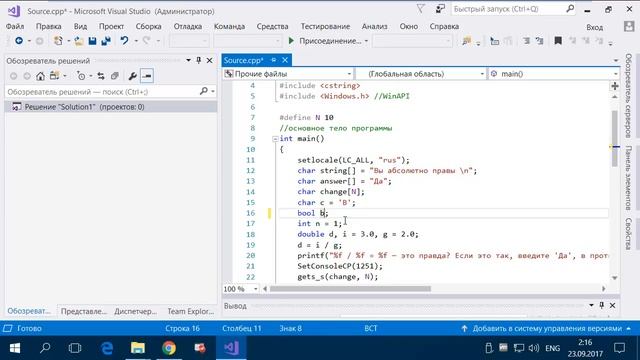This screenshot has height=360, width=640.
Task: Open the Средства menu
Action: pos(272,27)
